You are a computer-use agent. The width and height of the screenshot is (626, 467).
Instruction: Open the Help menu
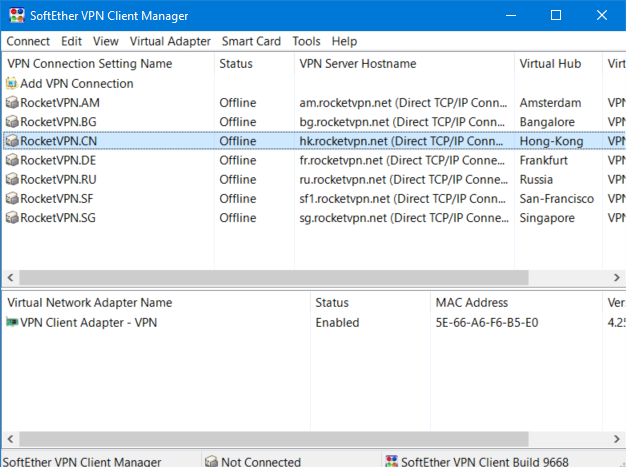click(x=344, y=41)
